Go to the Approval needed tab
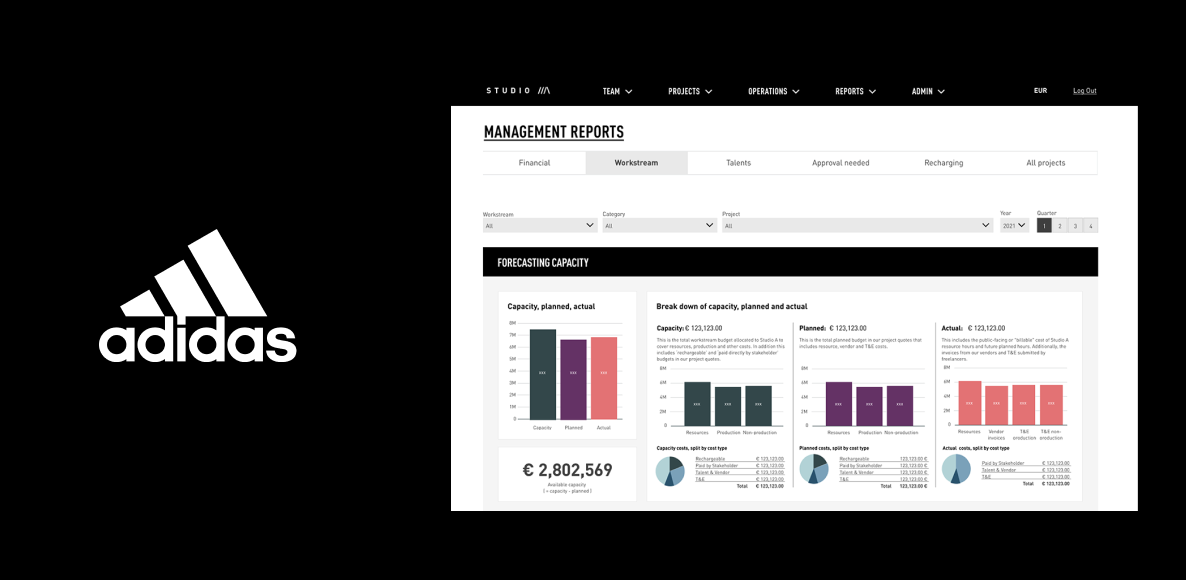The image size is (1186, 580). [840, 163]
